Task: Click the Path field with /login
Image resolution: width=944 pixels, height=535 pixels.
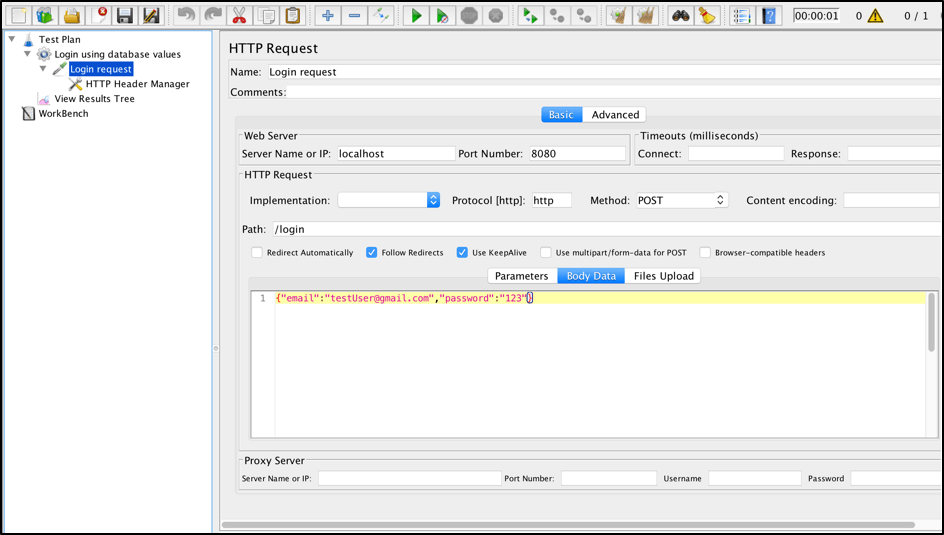Action: tap(607, 229)
